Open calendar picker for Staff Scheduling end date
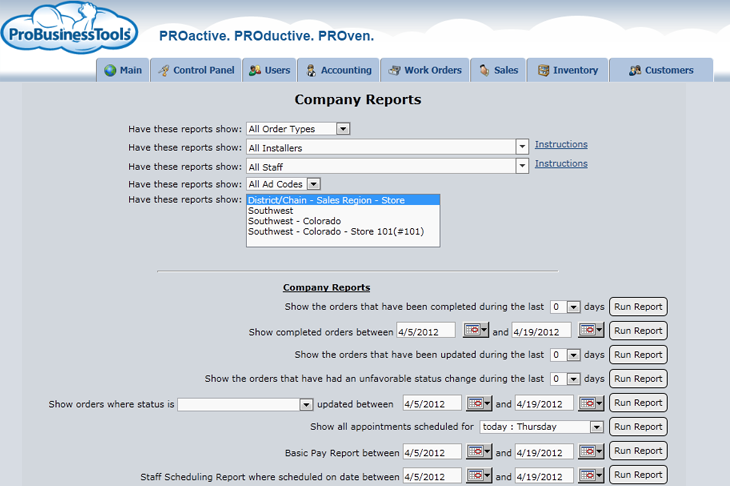730x486 pixels. pyautogui.click(x=592, y=476)
